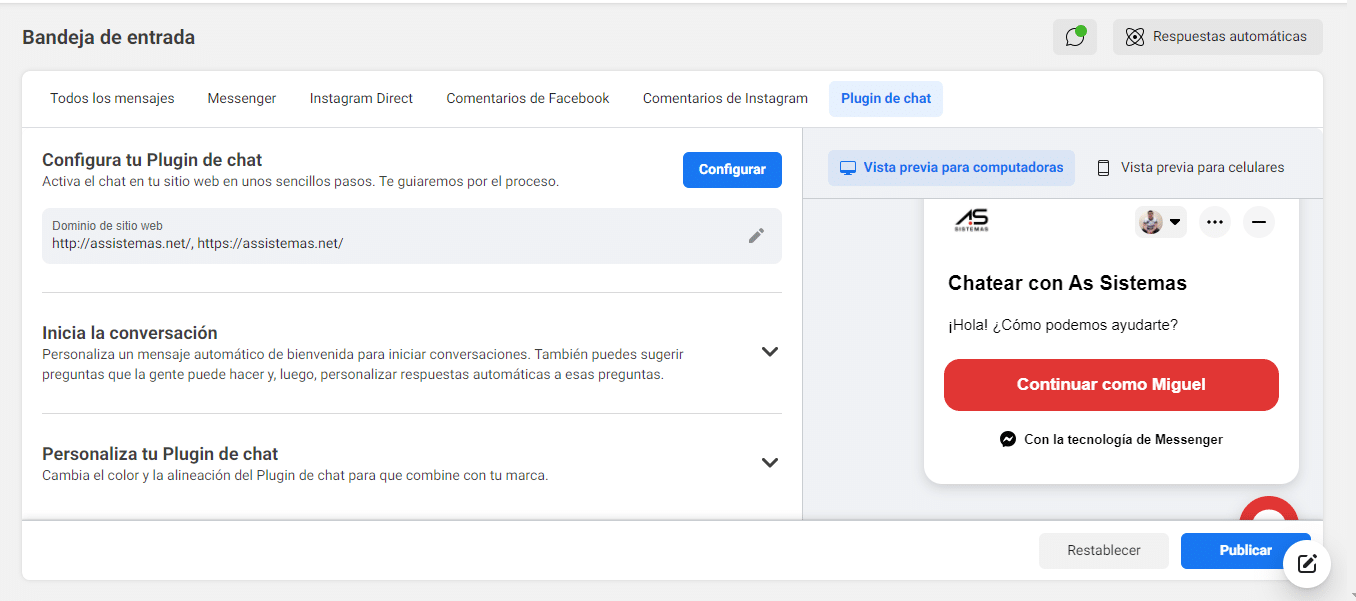Open the Todos los mensajes tab
Image resolution: width=1356 pixels, height=601 pixels.
click(x=112, y=99)
